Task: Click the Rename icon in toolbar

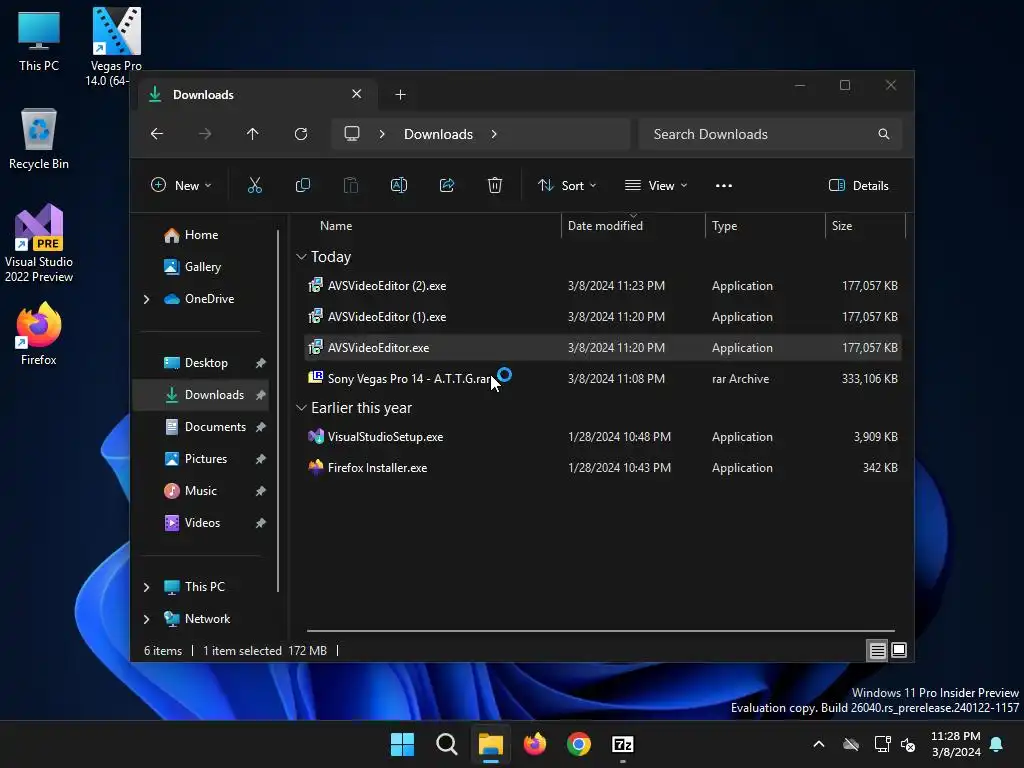Action: [399, 185]
